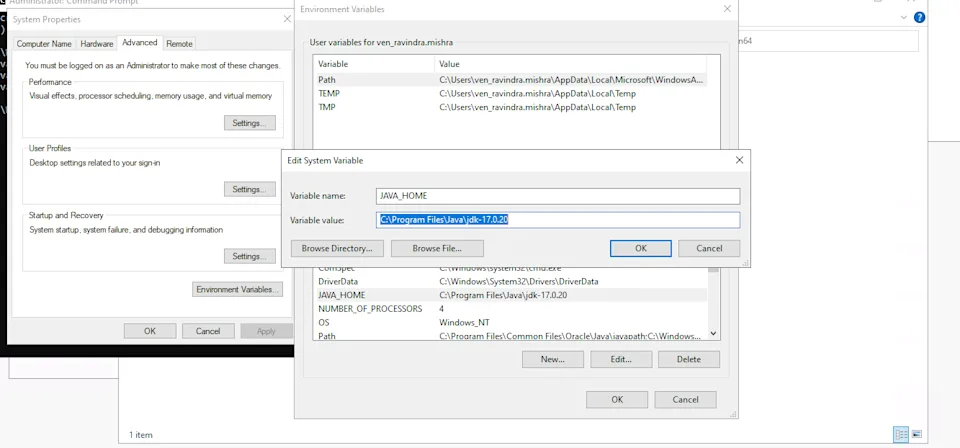
Task: Select the JAVA_HOME system variable row
Action: coord(511,295)
